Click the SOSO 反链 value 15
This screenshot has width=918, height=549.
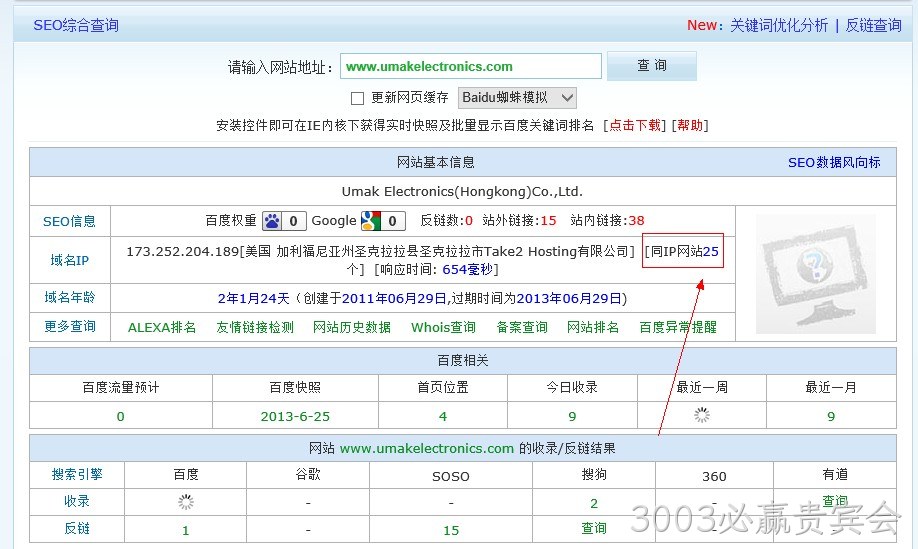451,530
